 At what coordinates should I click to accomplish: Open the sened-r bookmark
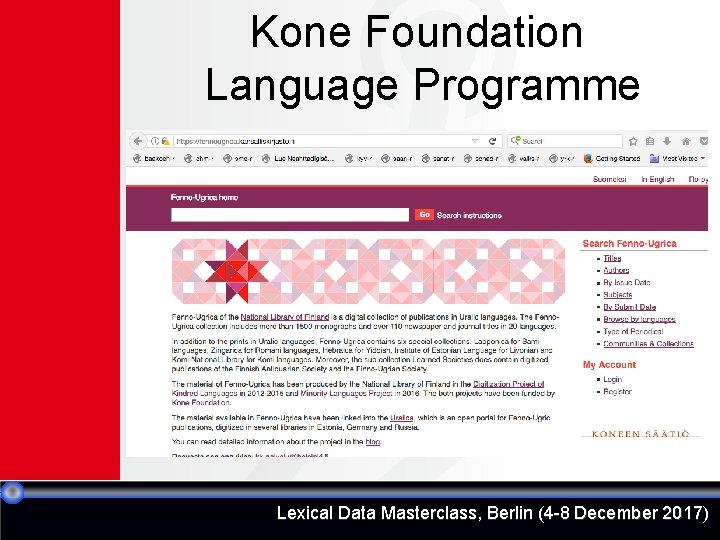(481, 158)
